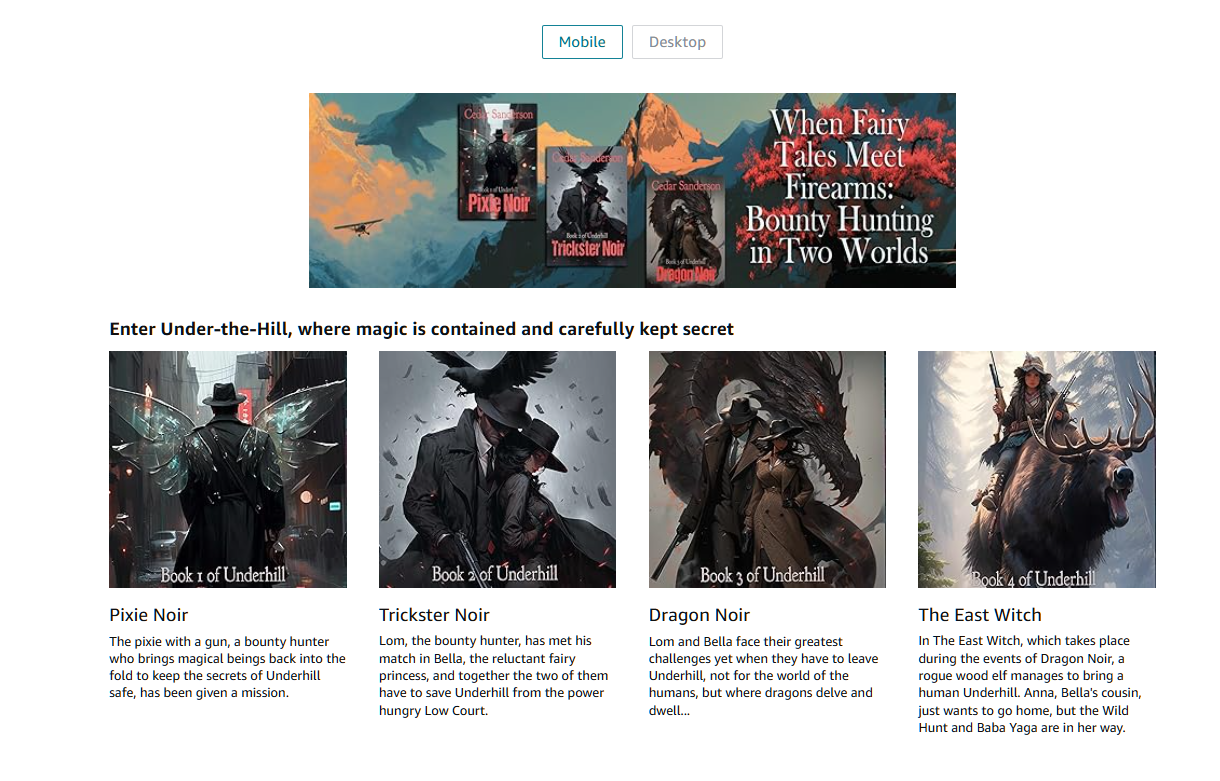Click The East Witch description about Baba Yaga
This screenshot has height=781, width=1220.
click(x=1029, y=684)
